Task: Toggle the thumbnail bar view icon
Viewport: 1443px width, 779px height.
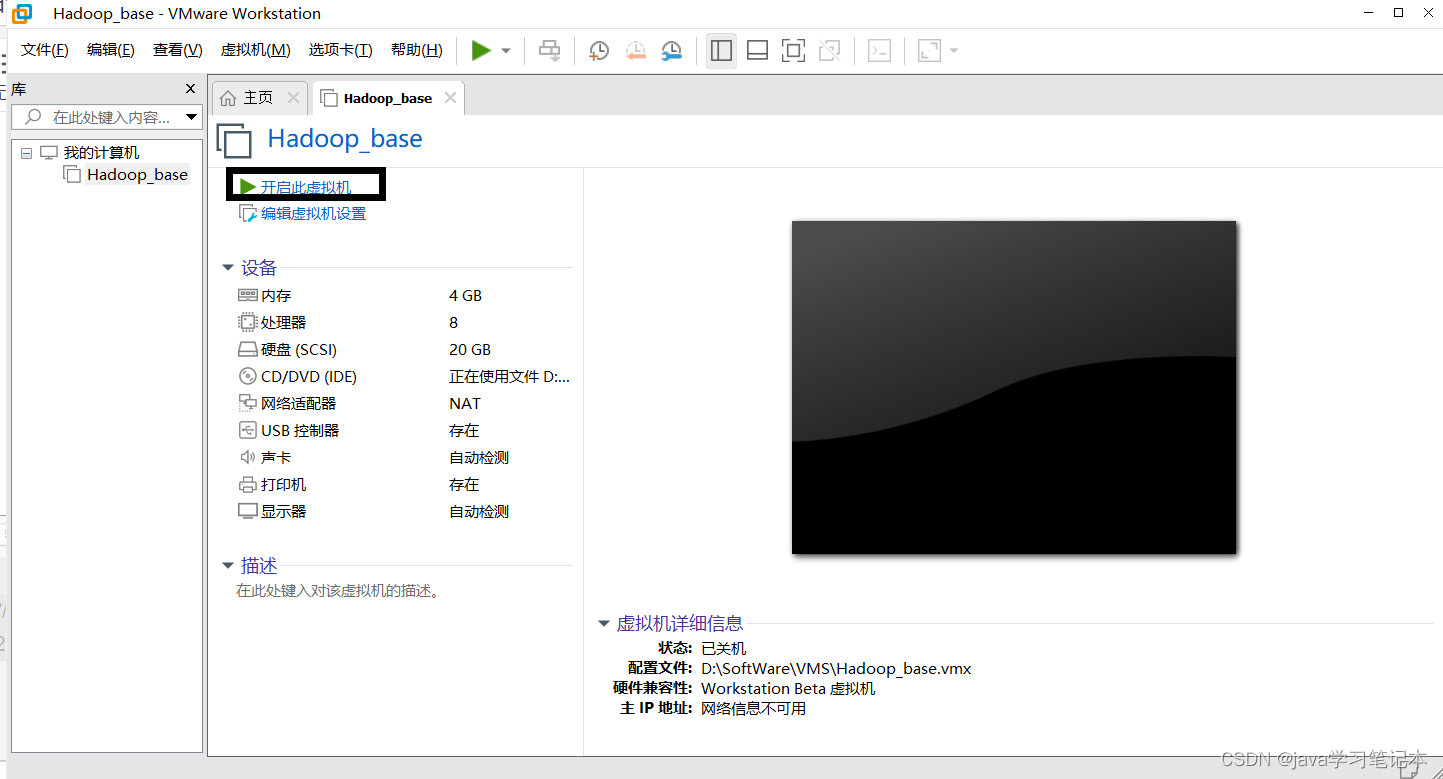Action: pyautogui.click(x=757, y=50)
